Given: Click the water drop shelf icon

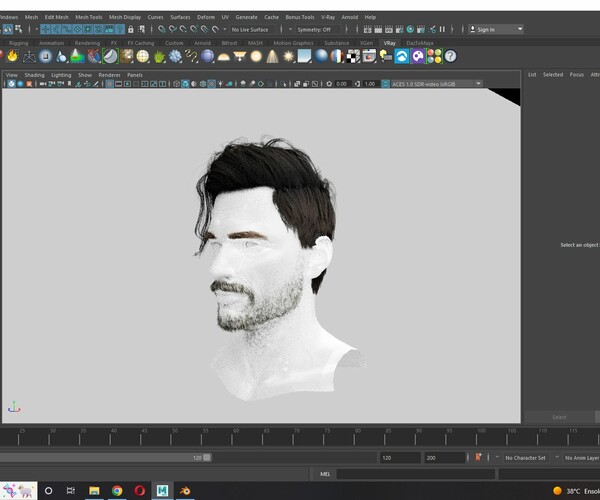Looking at the screenshot, I should click(61, 57).
